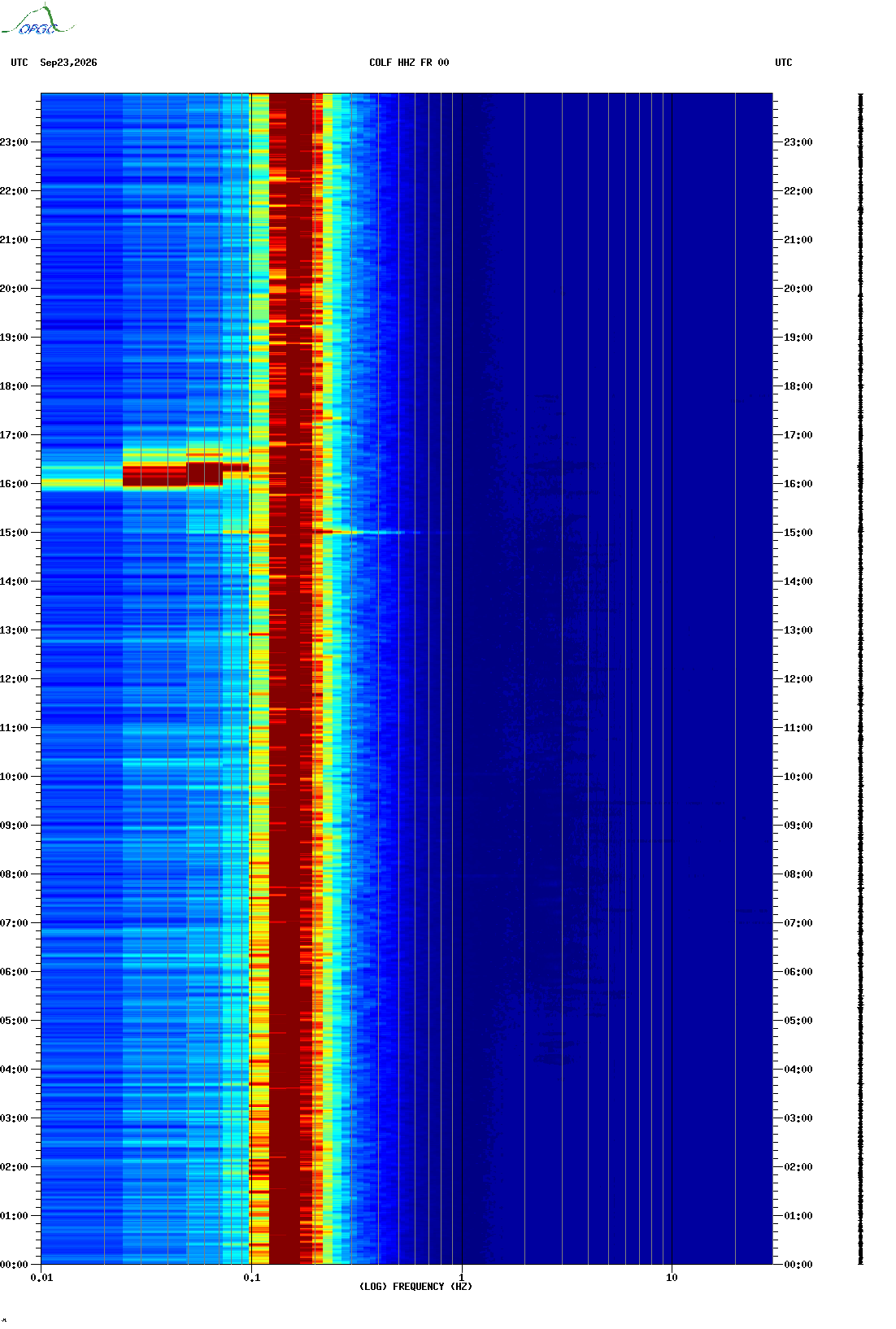Viewport: 896px width, 1329px height.
Task: Click the 0.1 frequency axis label
Action: (252, 1278)
